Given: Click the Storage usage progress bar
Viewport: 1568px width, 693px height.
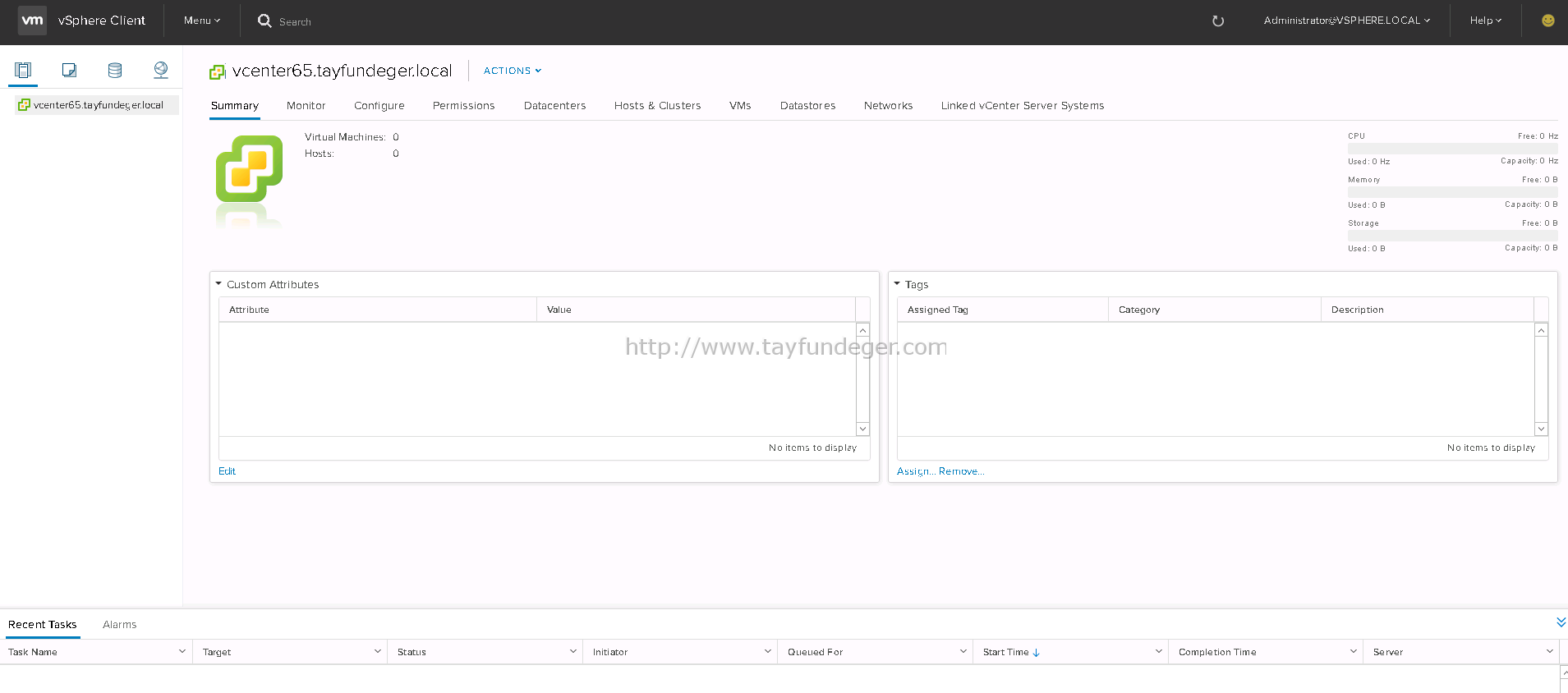Looking at the screenshot, I should (x=1452, y=236).
